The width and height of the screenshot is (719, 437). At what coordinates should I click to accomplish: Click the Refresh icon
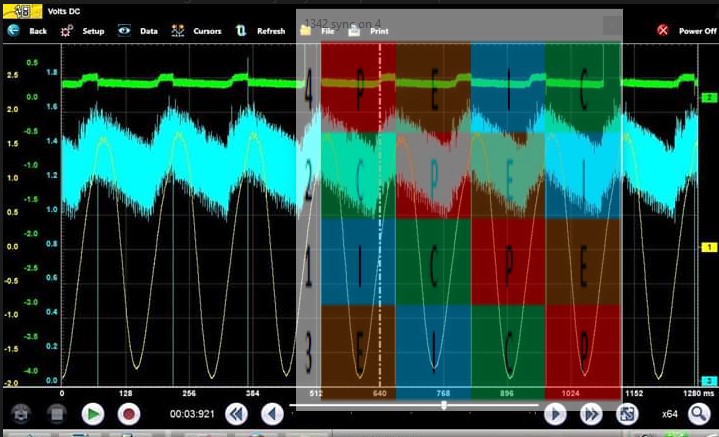[241, 31]
